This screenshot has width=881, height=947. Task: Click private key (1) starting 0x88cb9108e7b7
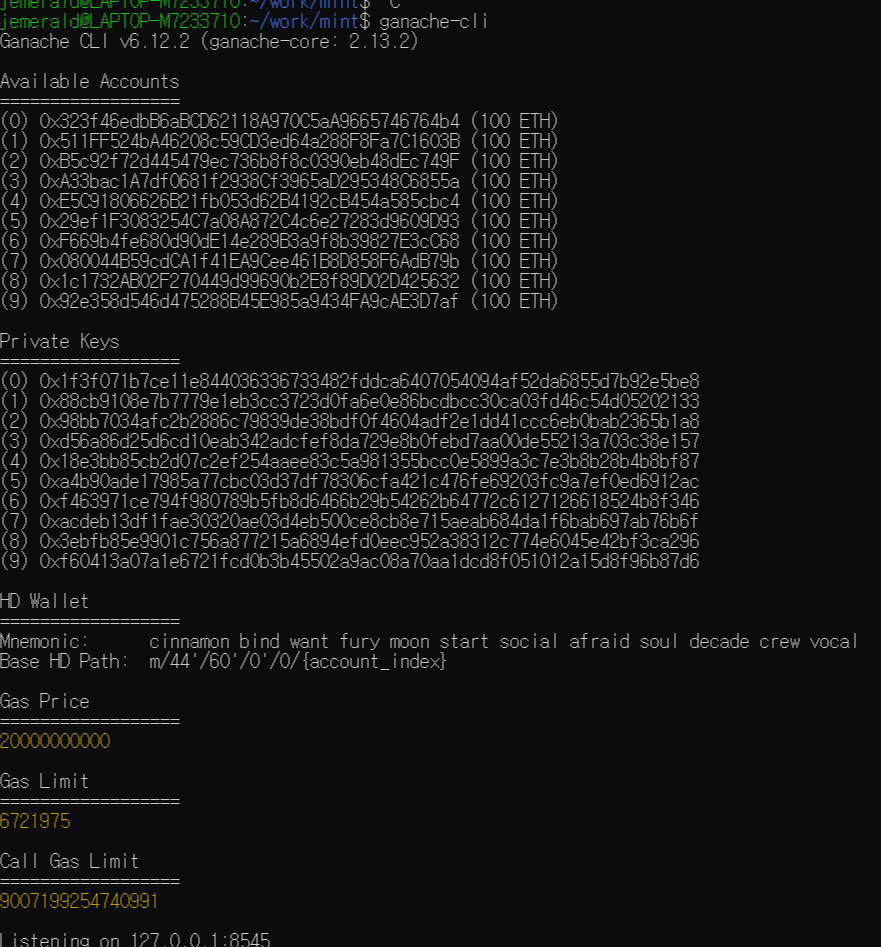(x=369, y=401)
